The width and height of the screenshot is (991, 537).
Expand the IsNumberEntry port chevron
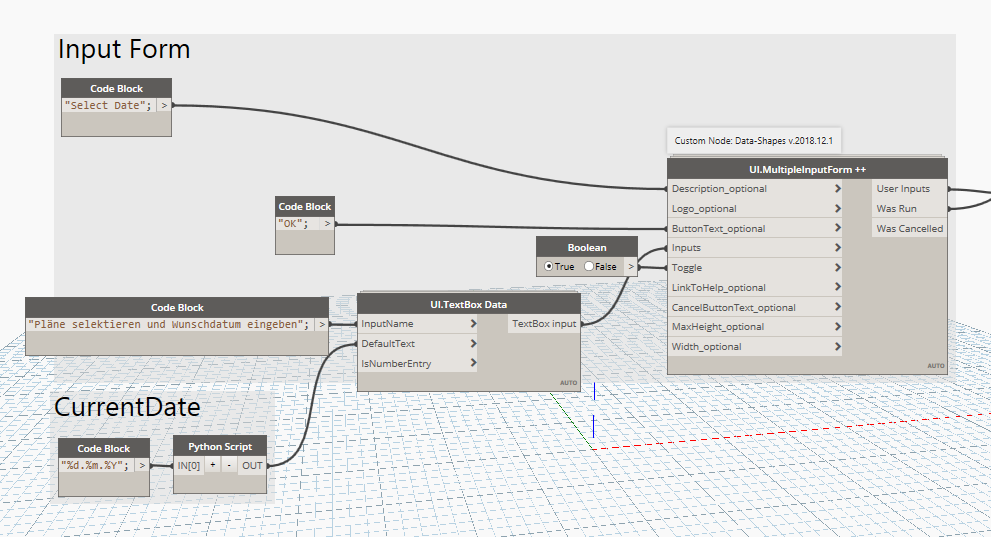click(x=472, y=364)
